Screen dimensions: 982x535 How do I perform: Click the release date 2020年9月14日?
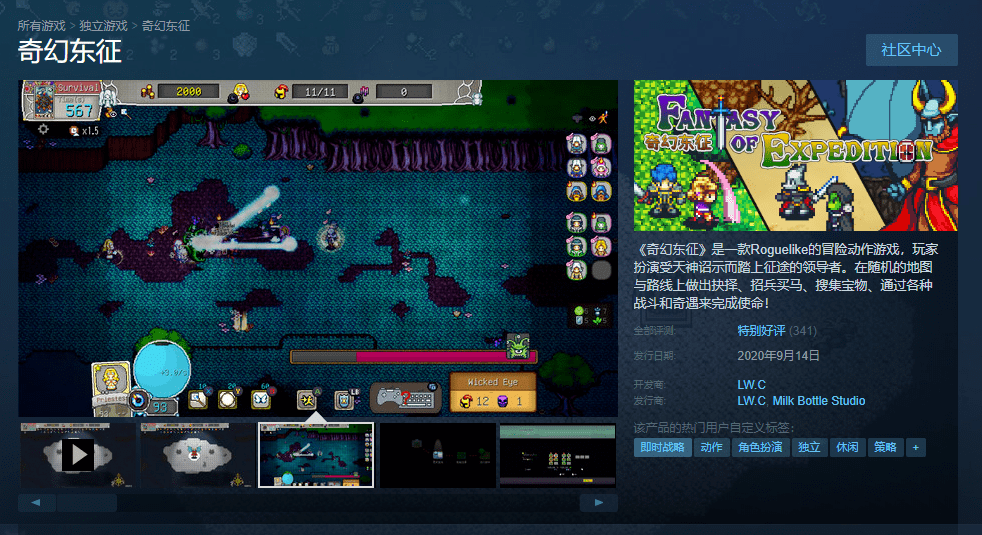click(778, 356)
